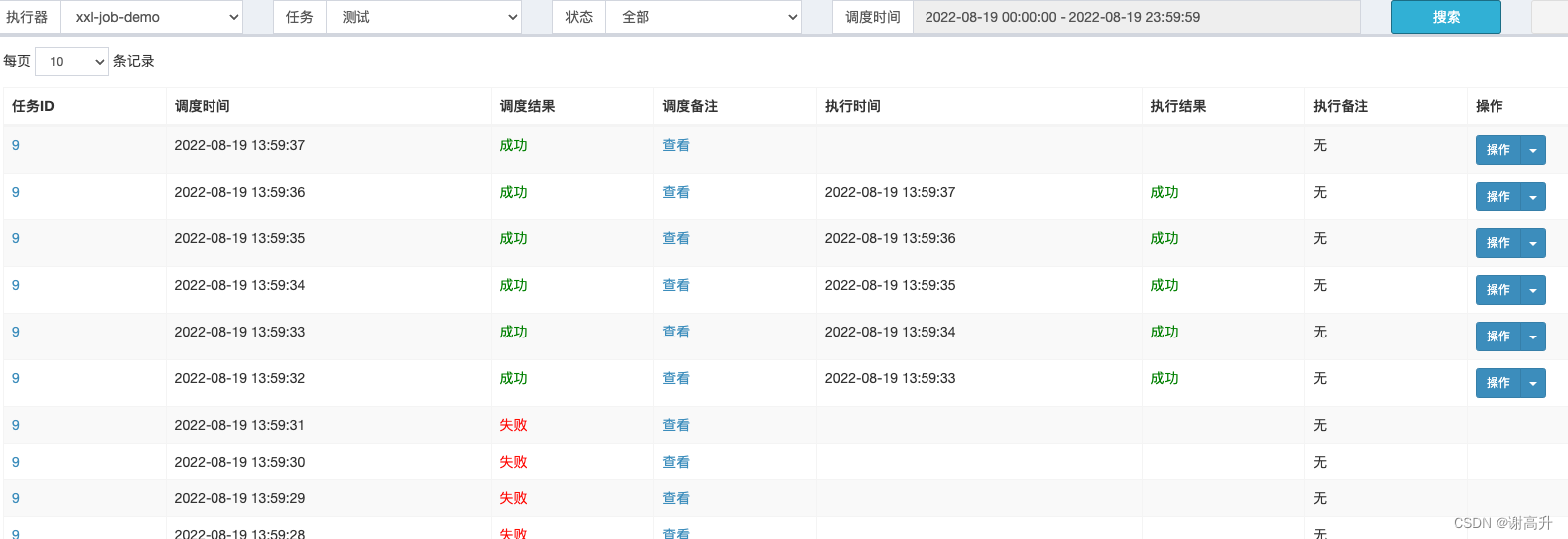1568x539 pixels.
Task: Open 查看 link in 13:59:34 schedule row
Action: pyautogui.click(x=676, y=285)
